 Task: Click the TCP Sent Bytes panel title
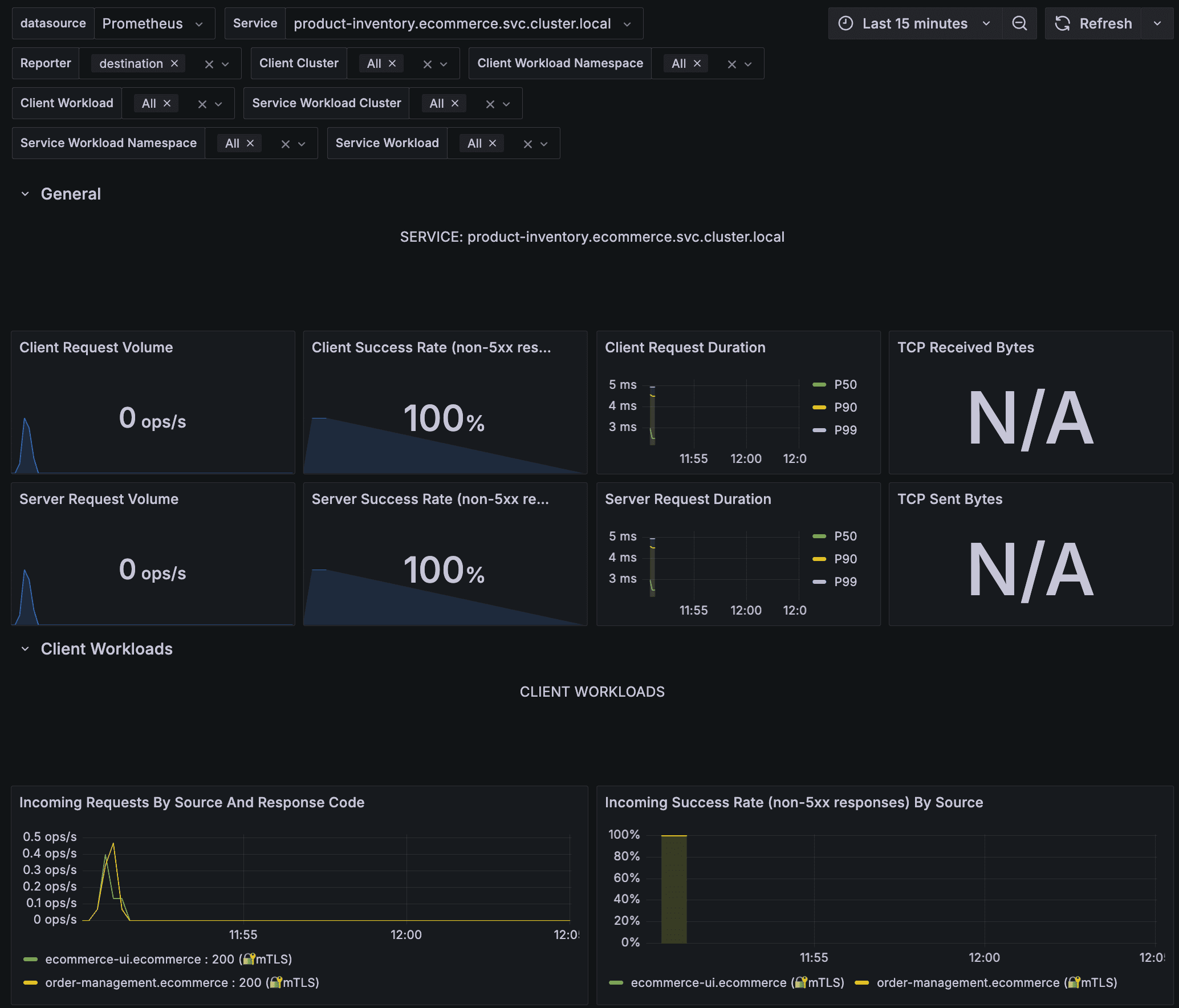[x=950, y=499]
